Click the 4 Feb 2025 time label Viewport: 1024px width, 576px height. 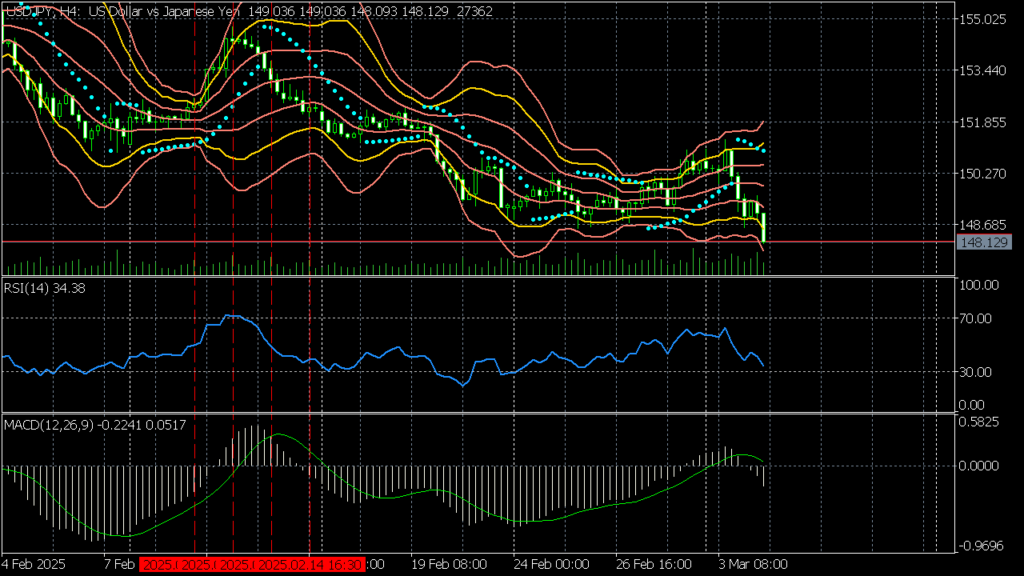[36, 565]
